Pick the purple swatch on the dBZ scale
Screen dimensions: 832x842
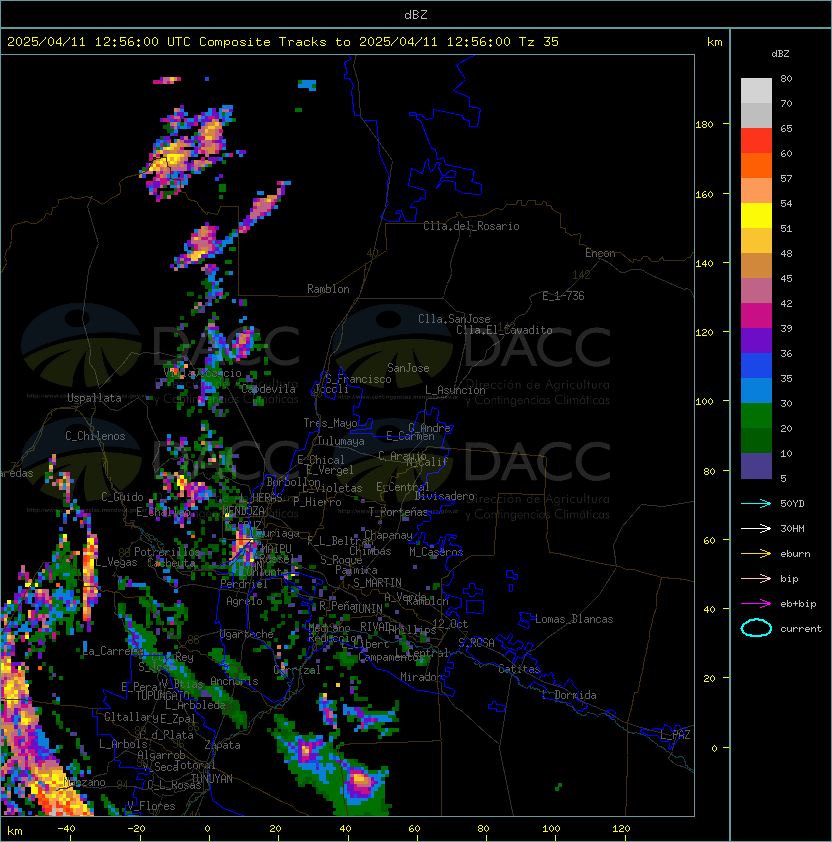pyautogui.click(x=756, y=341)
